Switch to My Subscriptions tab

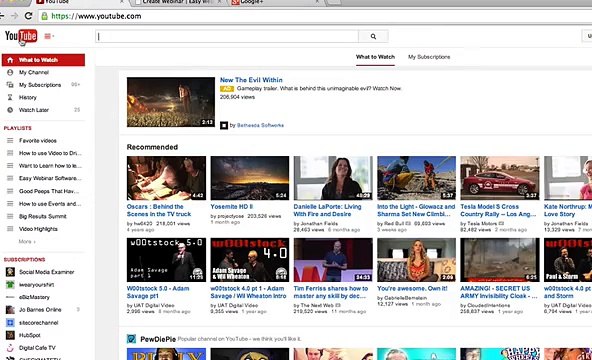pos(429,57)
